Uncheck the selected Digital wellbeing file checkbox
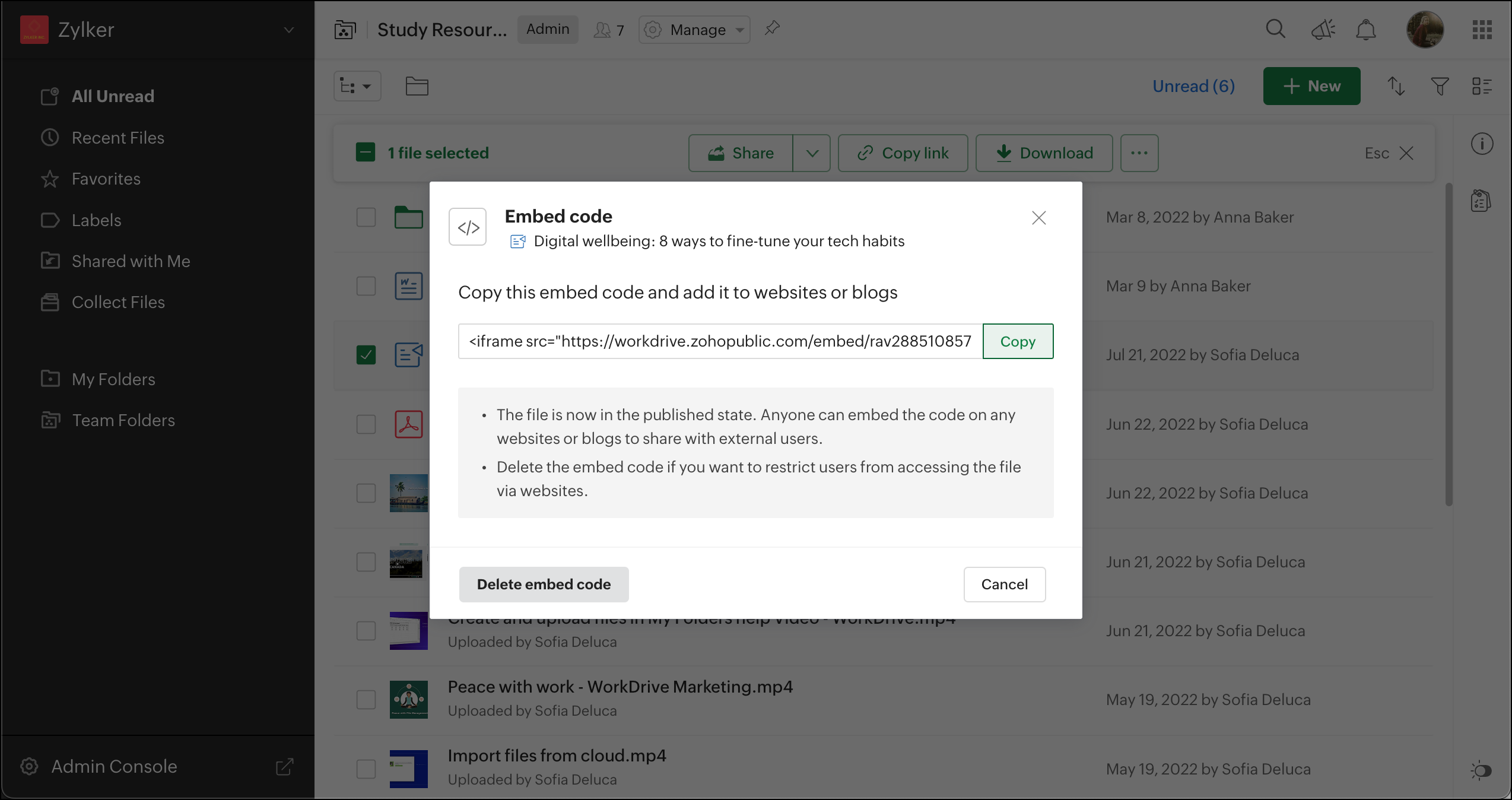The width and height of the screenshot is (1512, 800). pos(366,355)
